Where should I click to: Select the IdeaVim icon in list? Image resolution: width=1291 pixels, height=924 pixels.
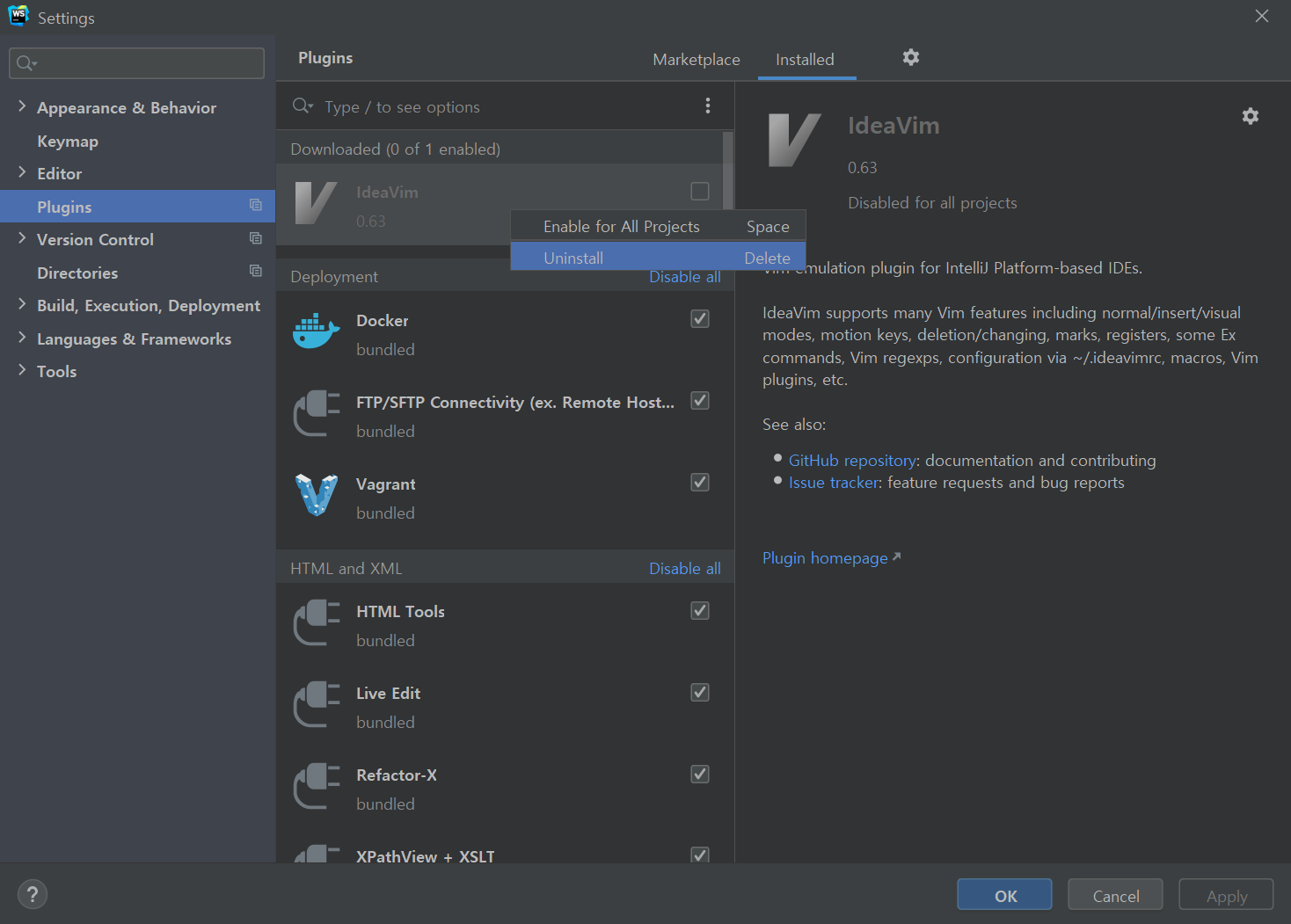tap(317, 204)
